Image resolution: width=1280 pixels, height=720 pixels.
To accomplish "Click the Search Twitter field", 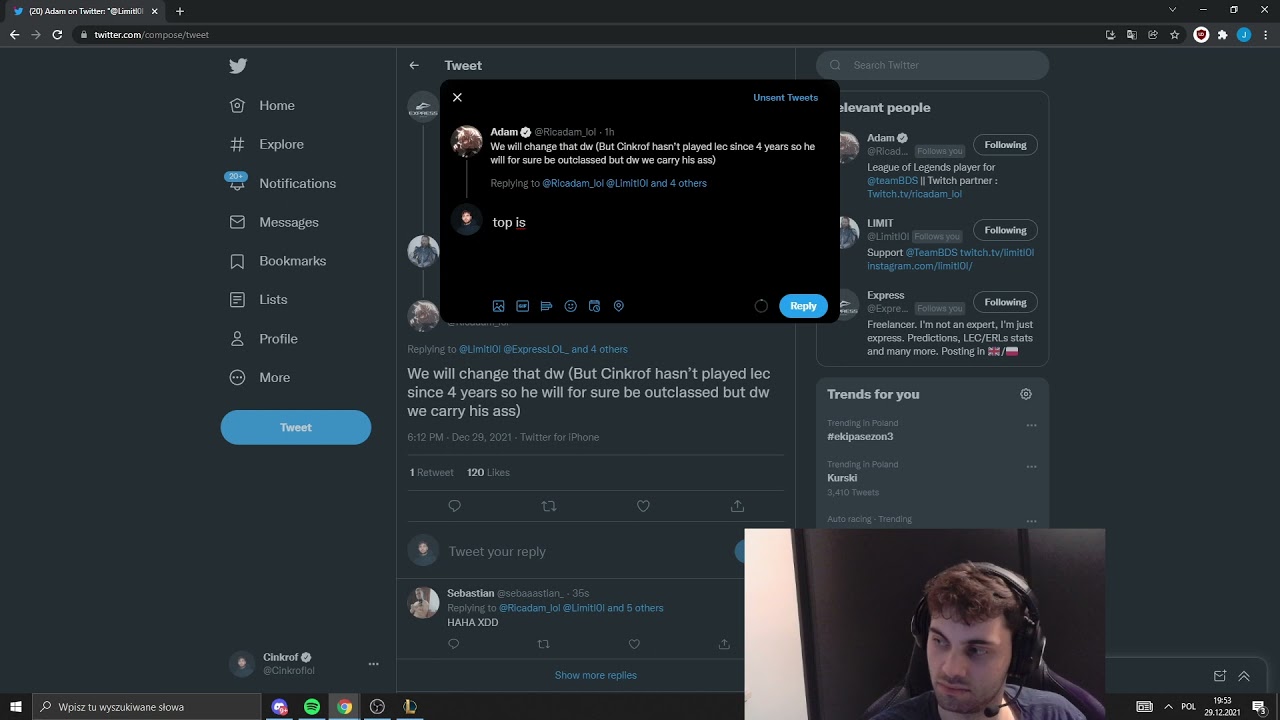I will coord(933,65).
